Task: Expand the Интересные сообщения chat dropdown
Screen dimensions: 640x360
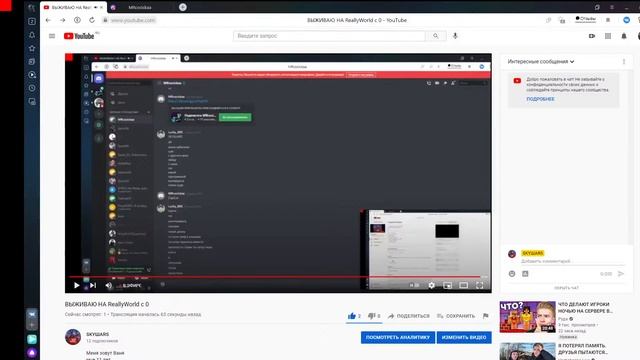Action: 541,62
